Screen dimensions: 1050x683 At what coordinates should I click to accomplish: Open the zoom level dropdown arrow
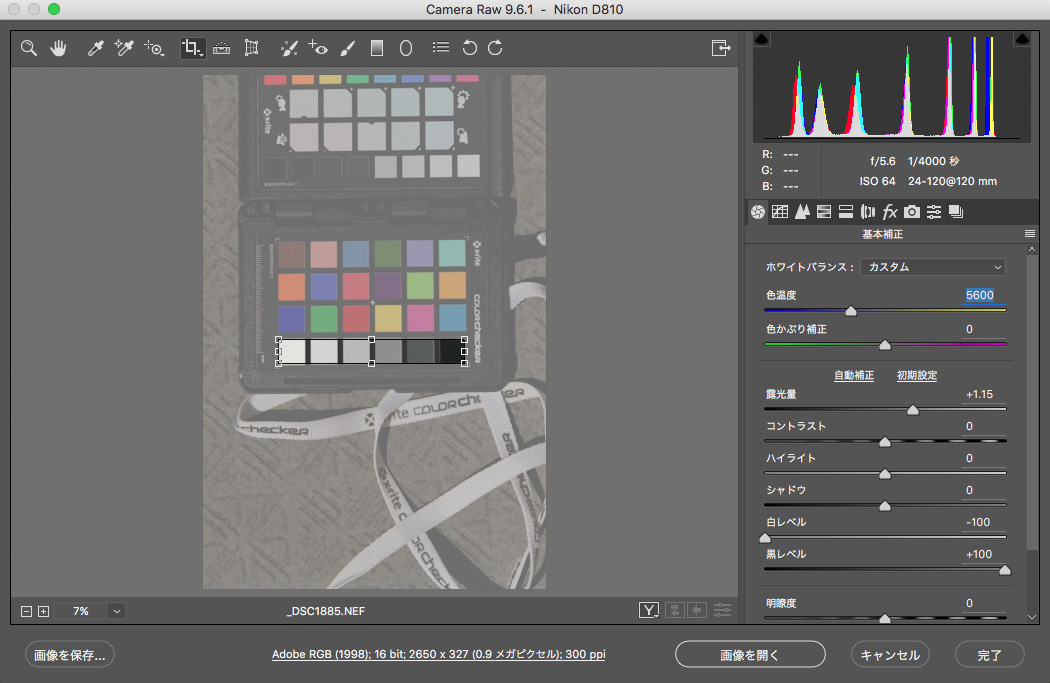tap(117, 611)
